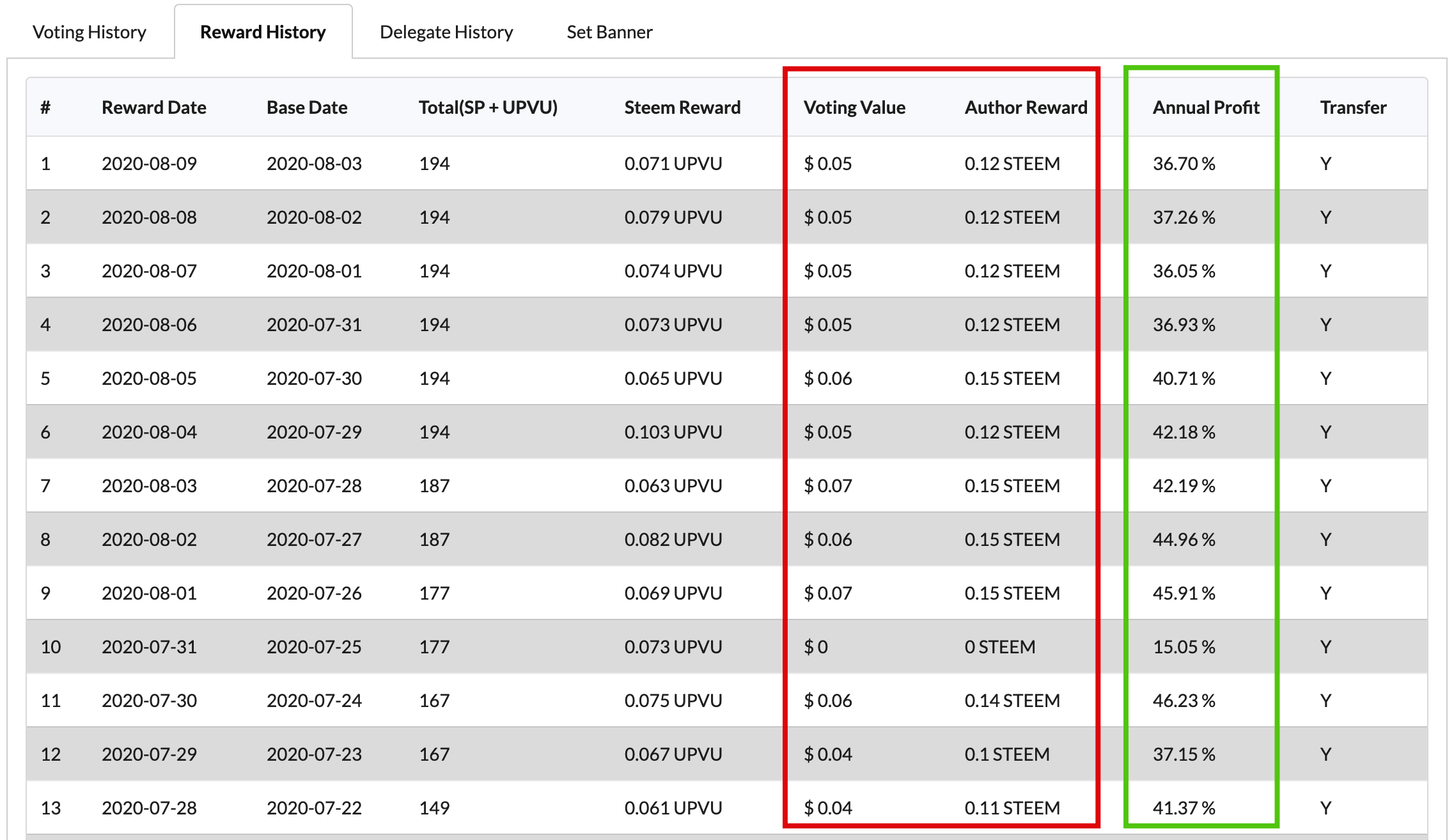This screenshot has width=1454, height=840.
Task: Open the Set Banner tab
Action: (x=609, y=32)
